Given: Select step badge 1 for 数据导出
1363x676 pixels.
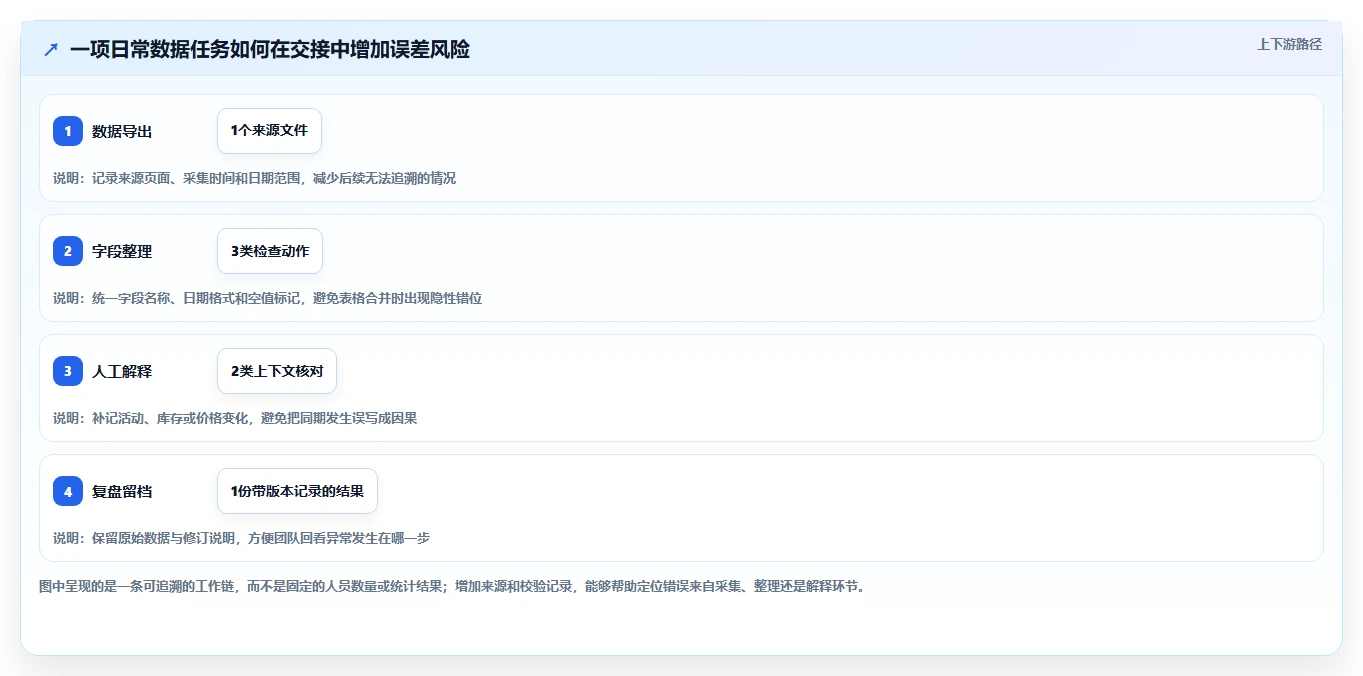Looking at the screenshot, I should tap(68, 131).
